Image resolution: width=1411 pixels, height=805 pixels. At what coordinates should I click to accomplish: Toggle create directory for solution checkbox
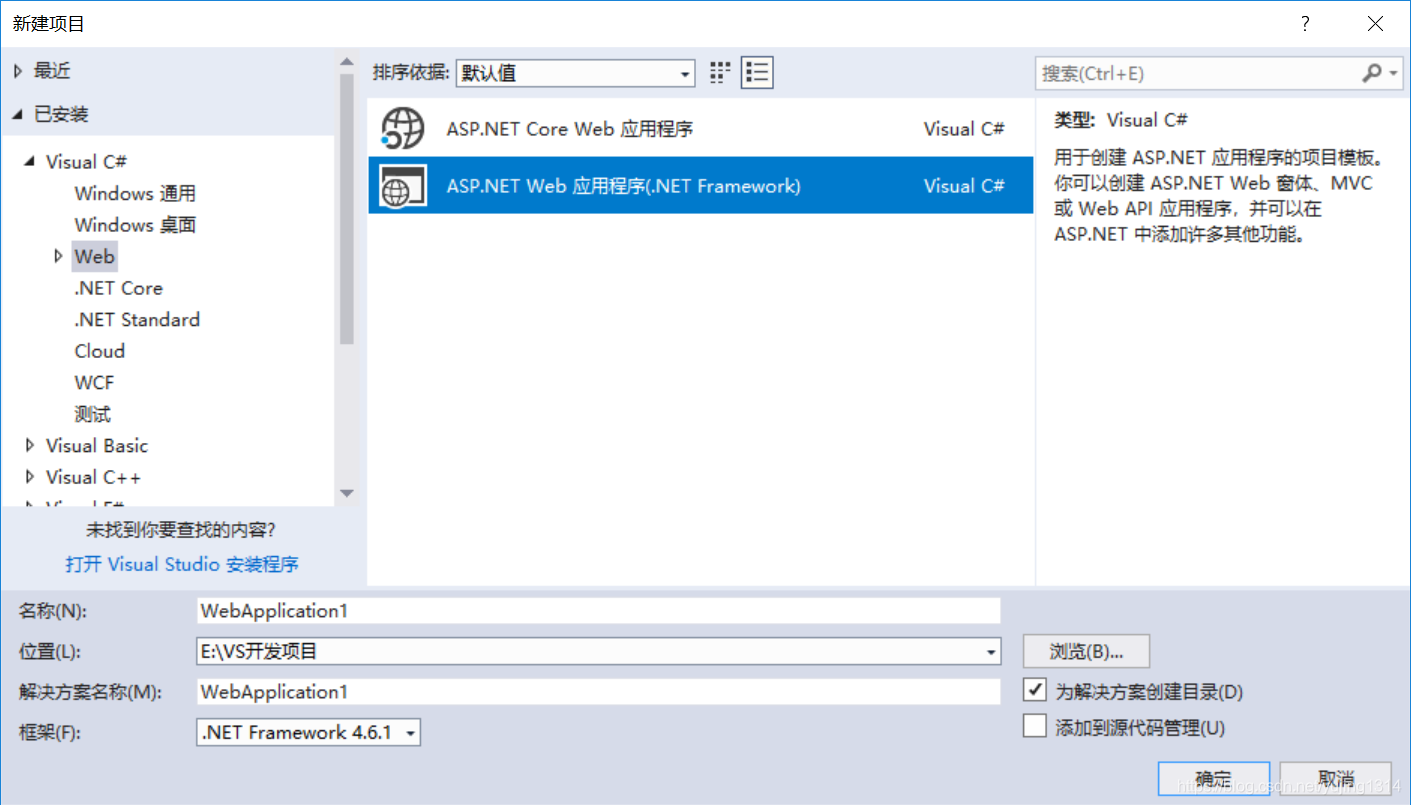pos(1035,690)
